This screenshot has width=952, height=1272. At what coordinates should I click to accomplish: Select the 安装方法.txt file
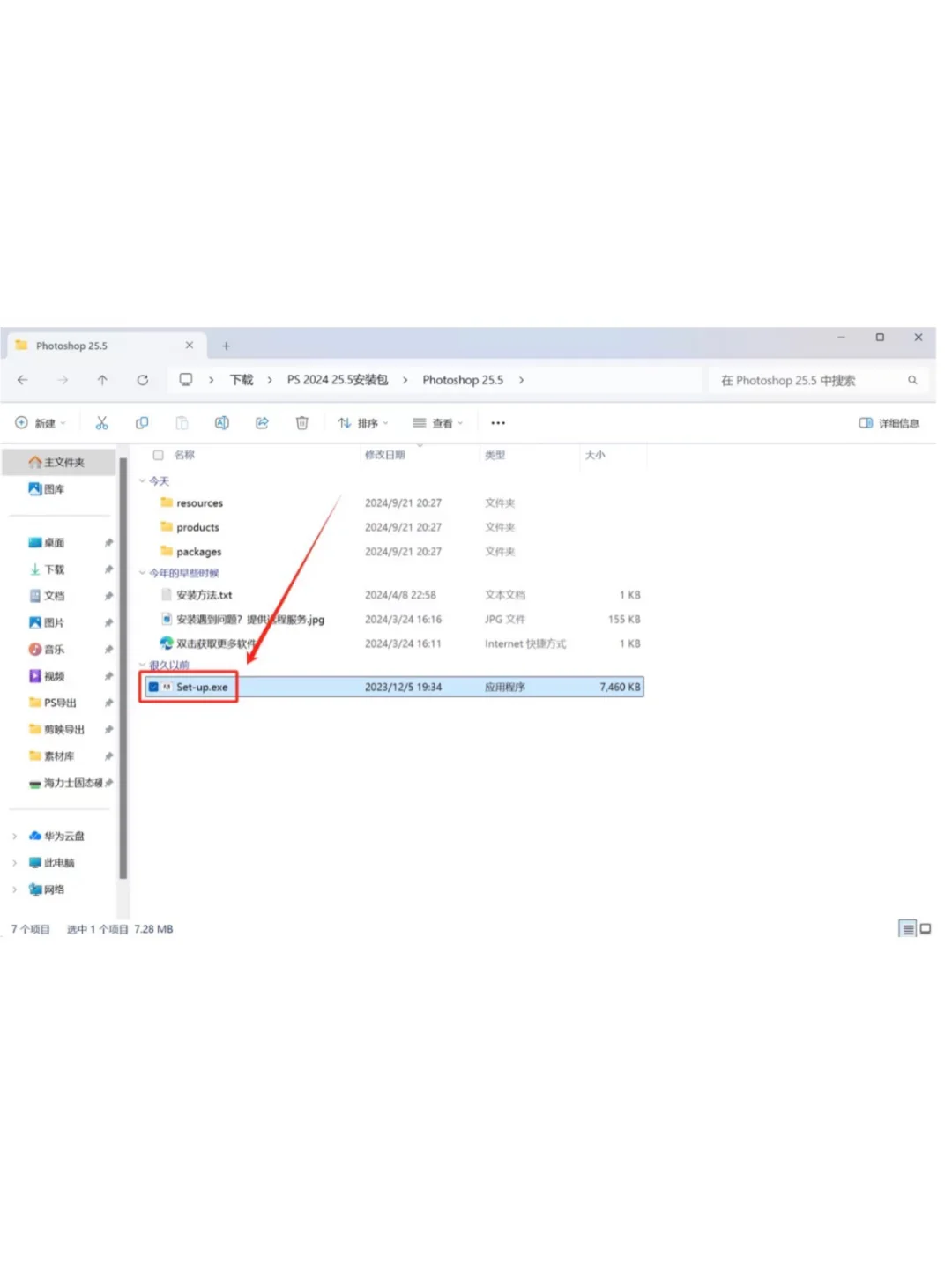coord(204,595)
